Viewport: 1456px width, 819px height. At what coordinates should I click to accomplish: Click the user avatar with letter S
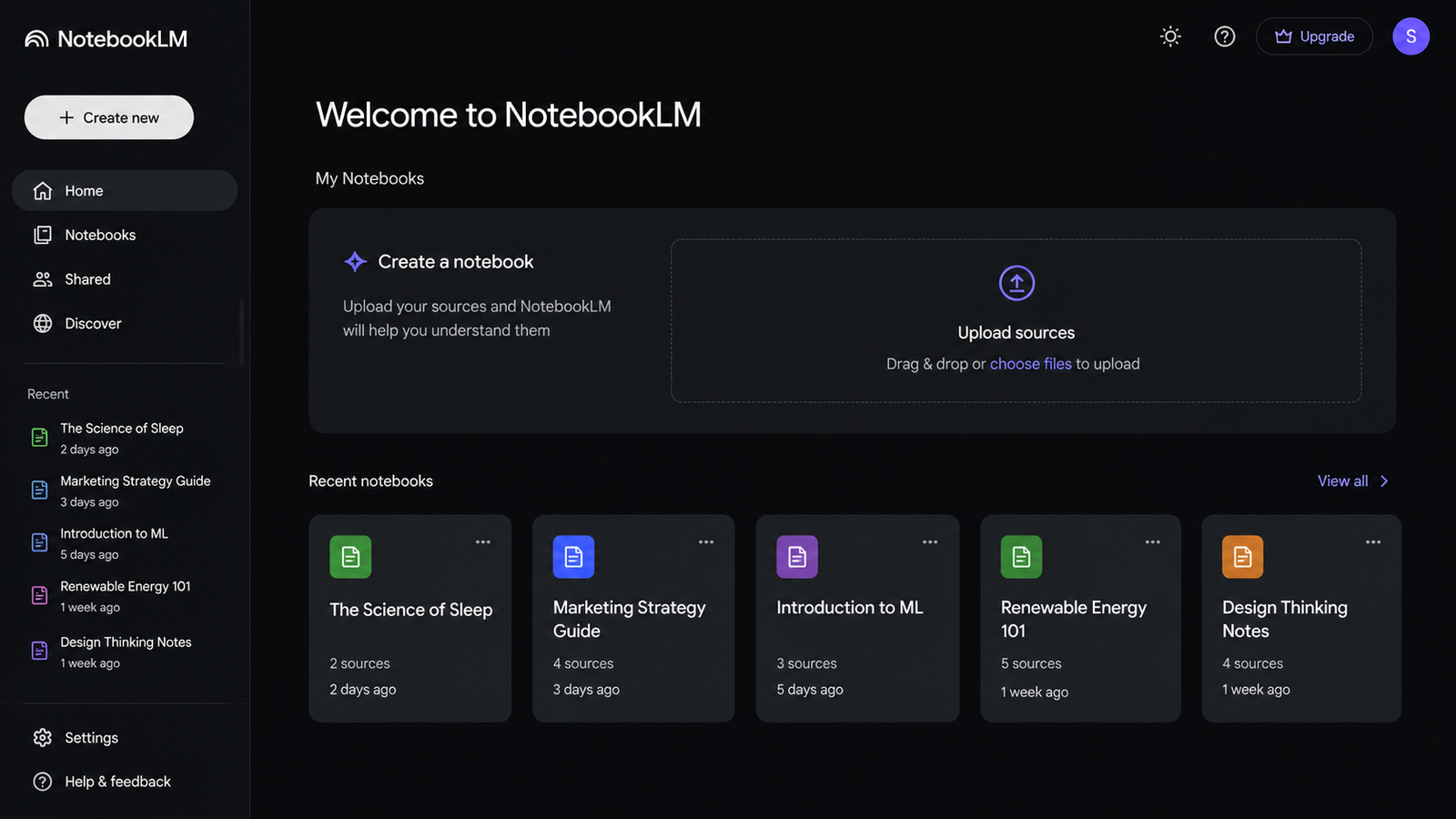1410,36
